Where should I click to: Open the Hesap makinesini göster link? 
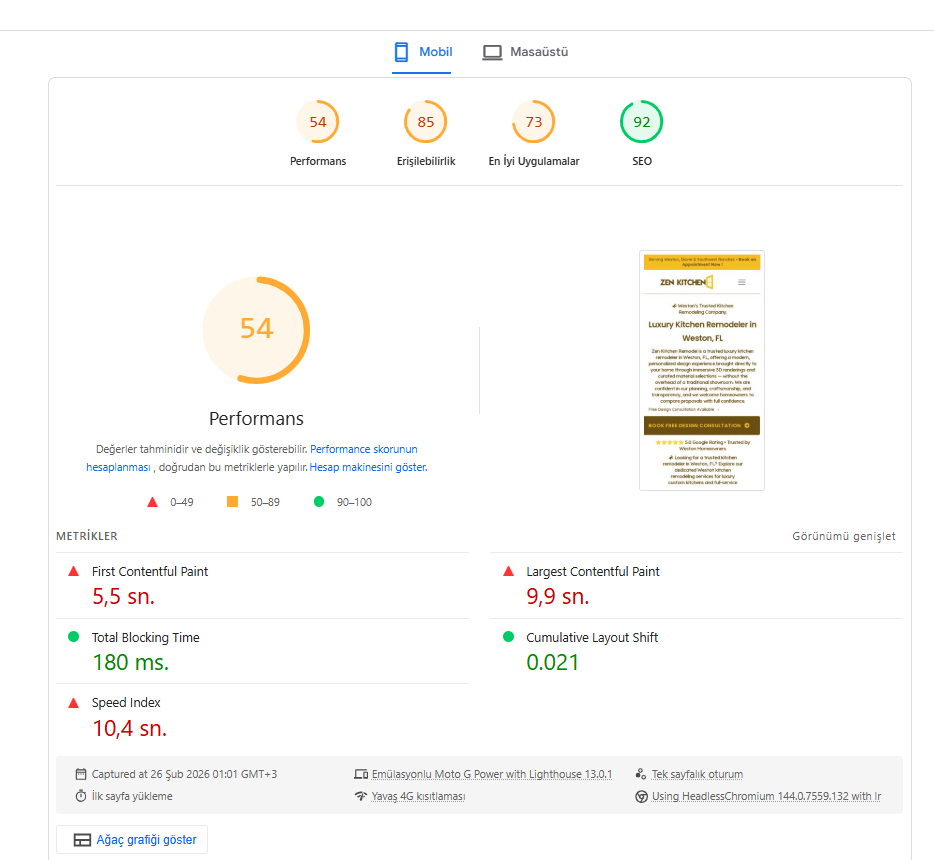pos(368,467)
